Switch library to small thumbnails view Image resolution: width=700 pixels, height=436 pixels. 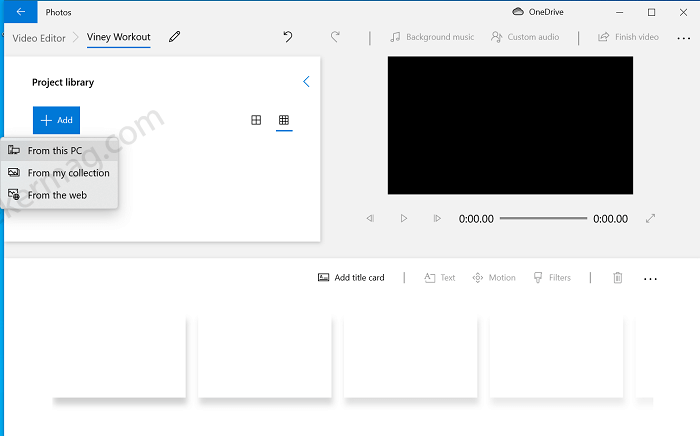pyautogui.click(x=284, y=120)
